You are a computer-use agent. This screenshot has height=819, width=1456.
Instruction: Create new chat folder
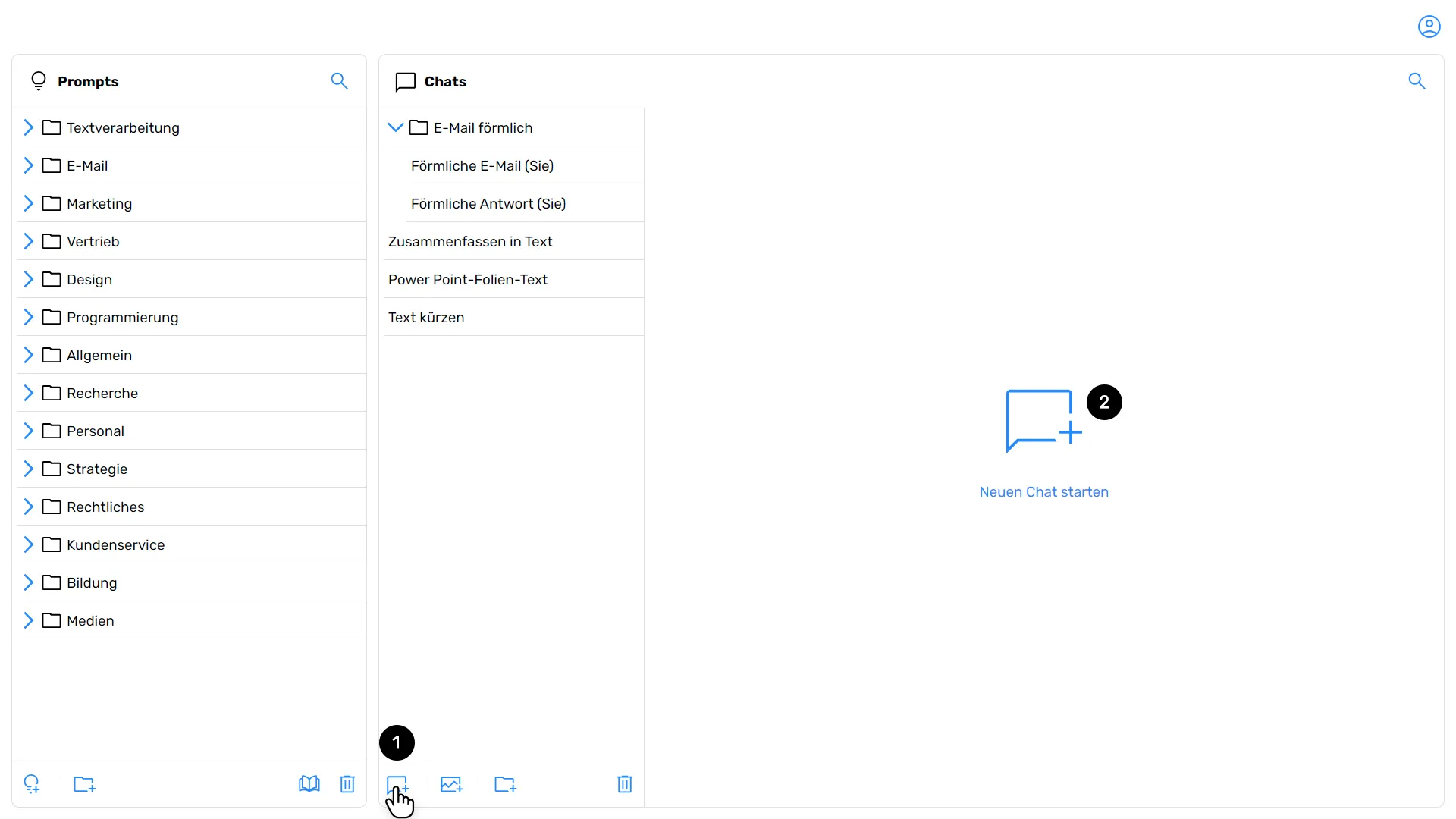tap(505, 784)
